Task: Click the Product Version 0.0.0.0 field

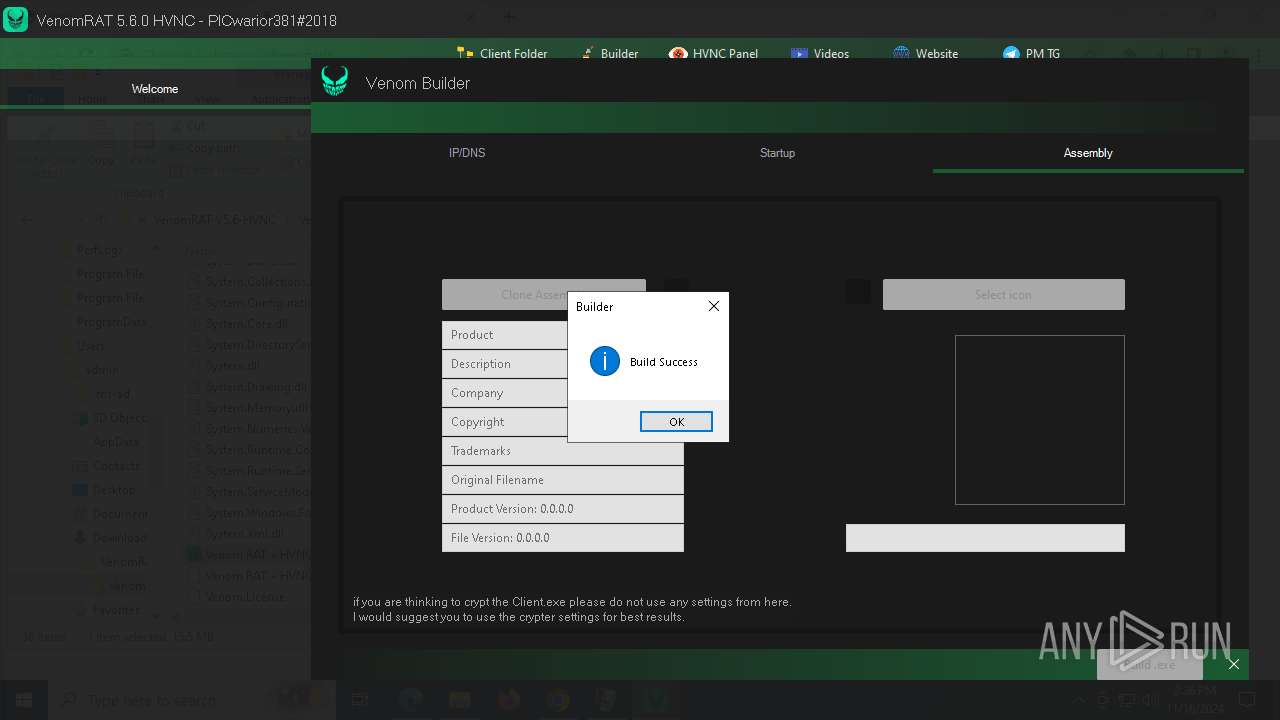Action: pos(563,509)
